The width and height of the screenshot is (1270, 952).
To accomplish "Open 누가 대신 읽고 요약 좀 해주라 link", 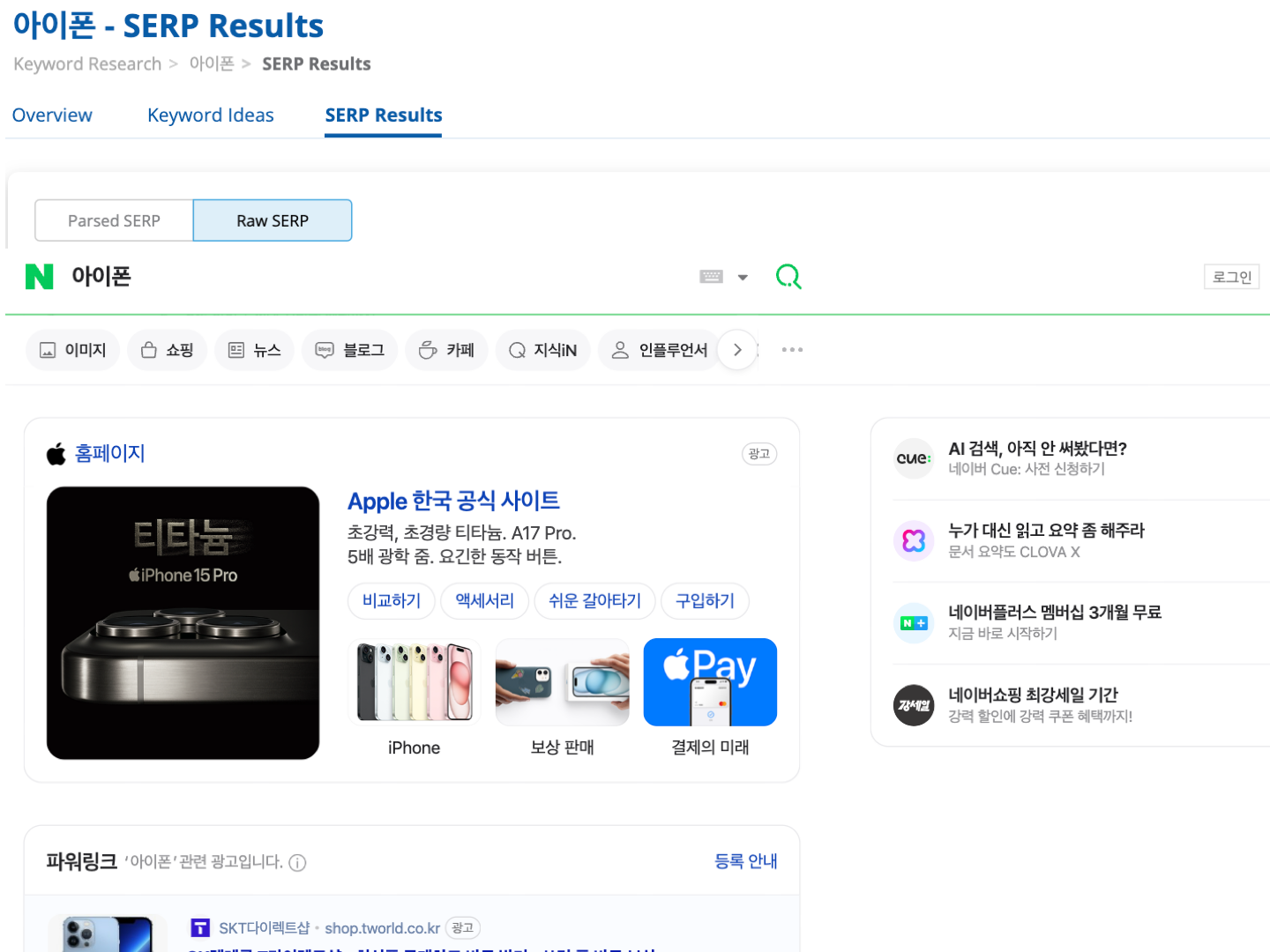I will (1046, 531).
